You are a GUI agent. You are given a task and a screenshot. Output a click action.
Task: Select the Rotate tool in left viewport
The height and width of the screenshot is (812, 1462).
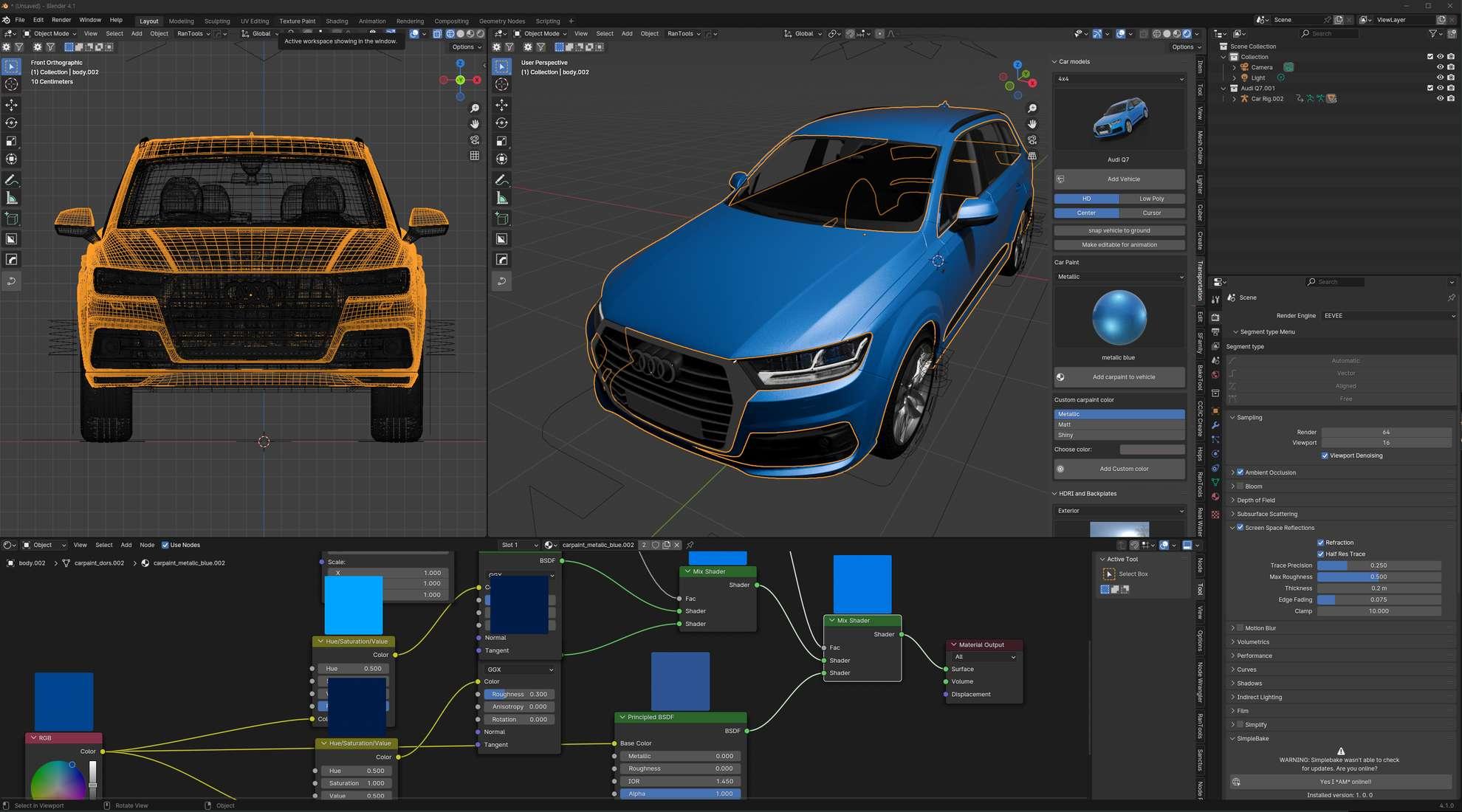coord(12,123)
